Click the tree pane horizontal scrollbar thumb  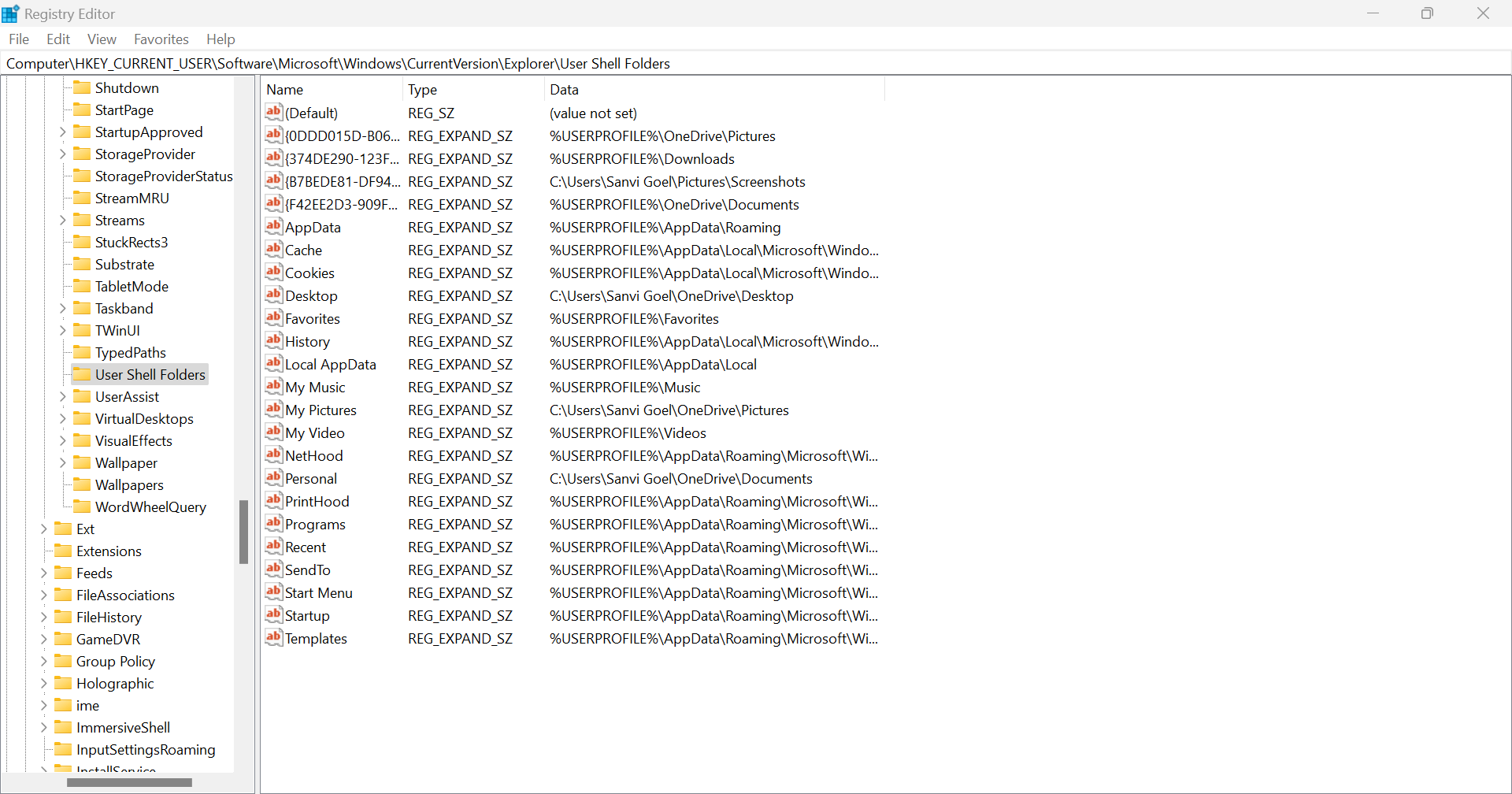click(x=129, y=782)
